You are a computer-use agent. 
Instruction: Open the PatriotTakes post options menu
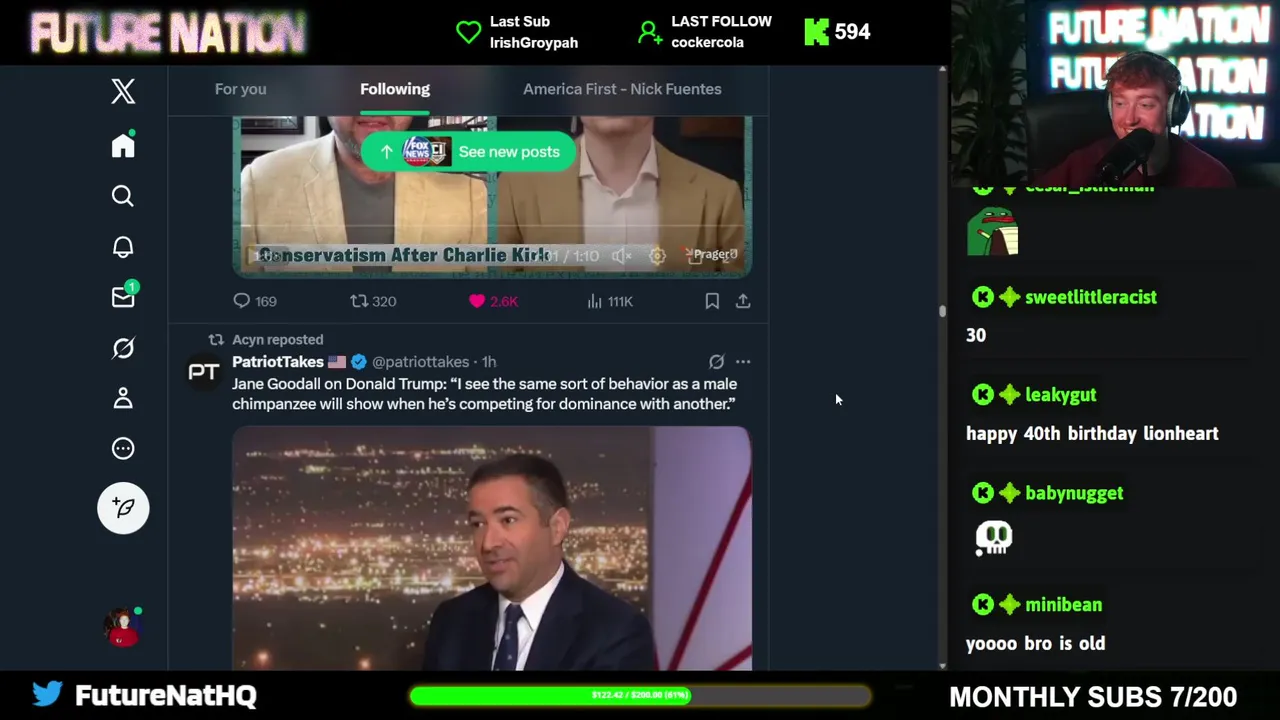click(743, 362)
